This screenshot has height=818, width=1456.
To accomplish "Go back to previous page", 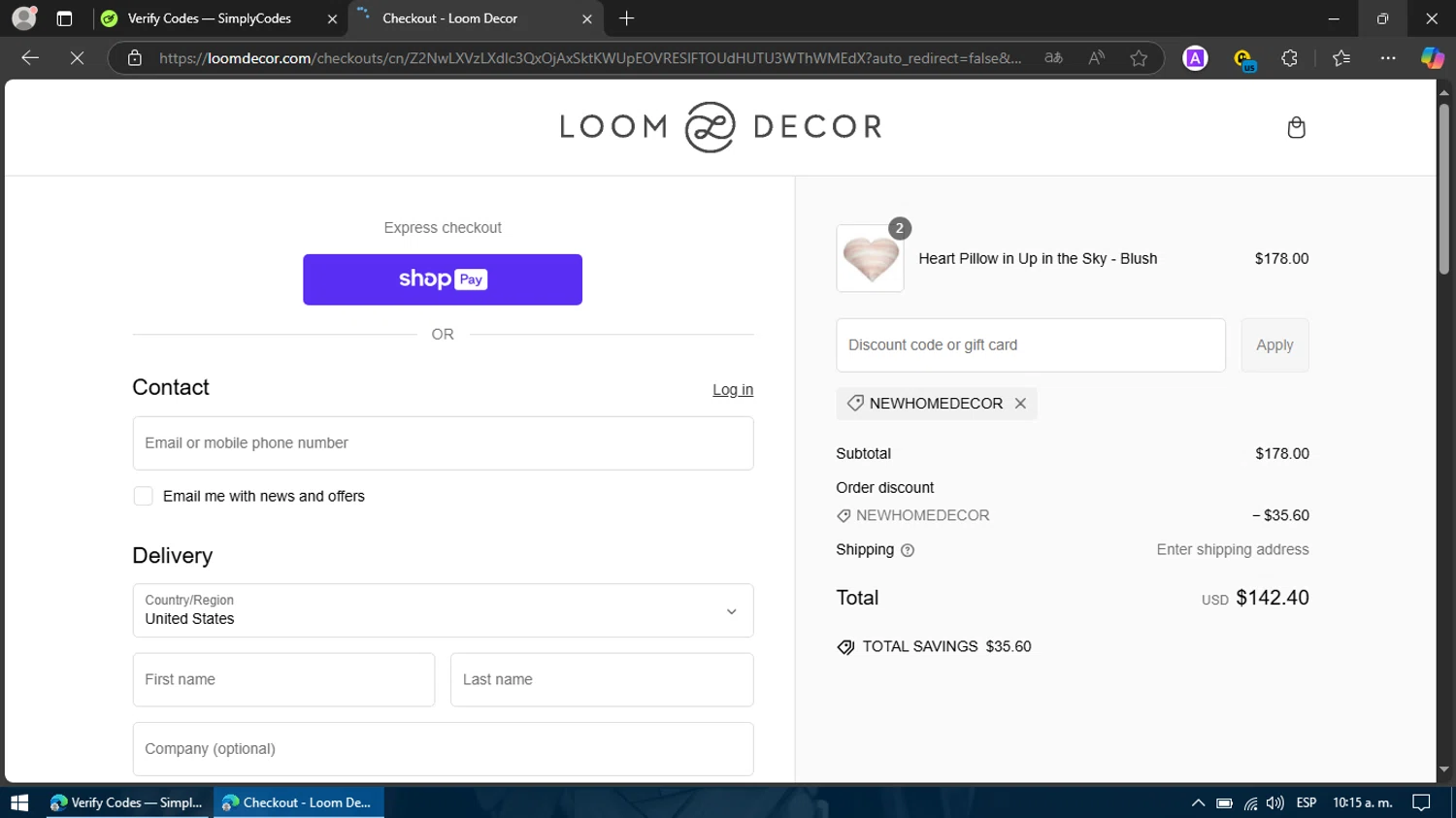I will [x=30, y=58].
